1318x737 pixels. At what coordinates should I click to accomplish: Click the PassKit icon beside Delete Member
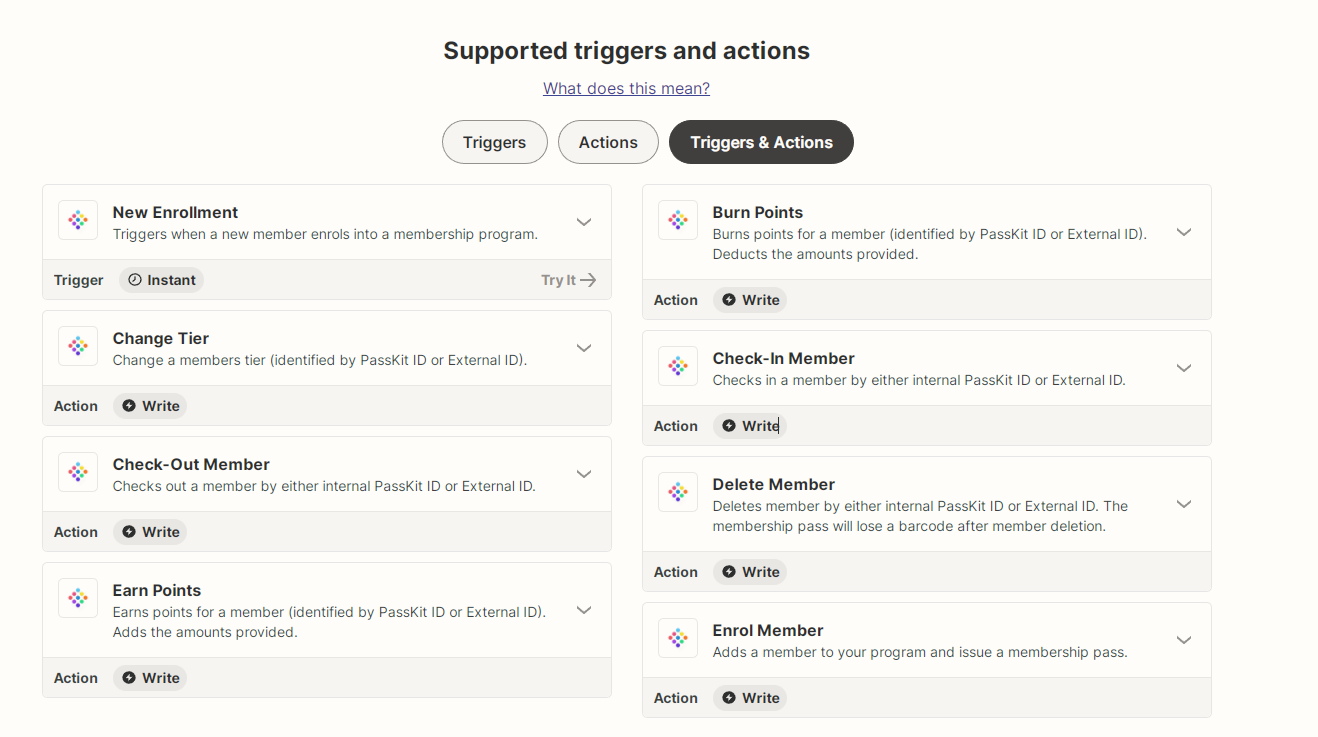point(678,492)
